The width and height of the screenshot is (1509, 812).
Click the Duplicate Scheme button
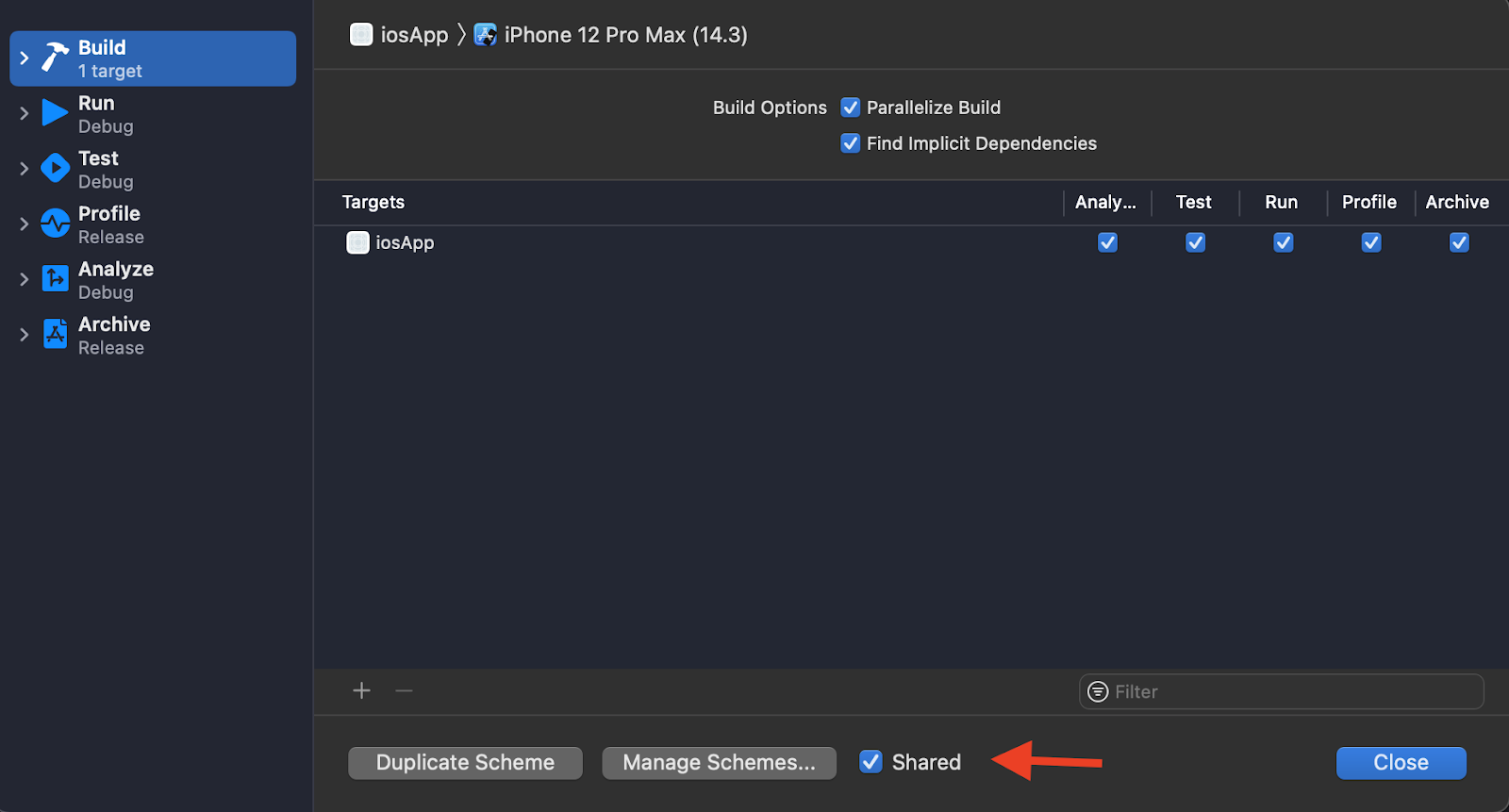click(464, 762)
